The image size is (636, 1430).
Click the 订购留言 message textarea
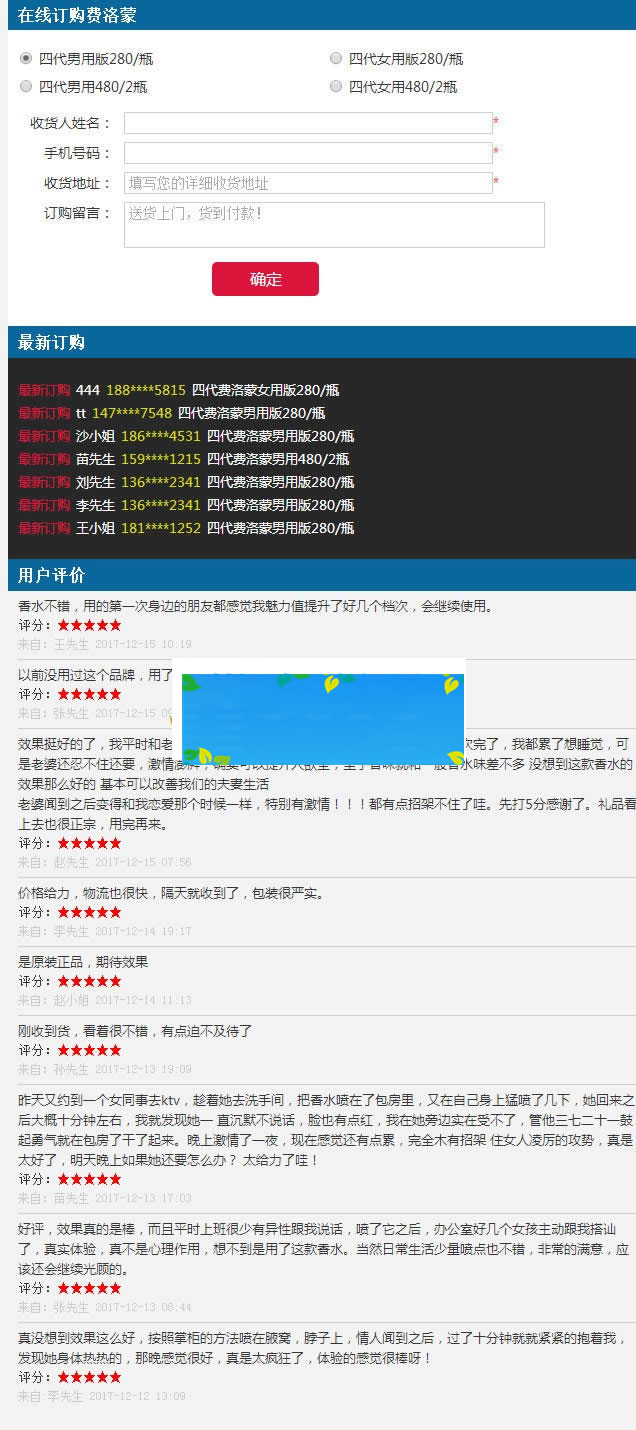coord(334,225)
